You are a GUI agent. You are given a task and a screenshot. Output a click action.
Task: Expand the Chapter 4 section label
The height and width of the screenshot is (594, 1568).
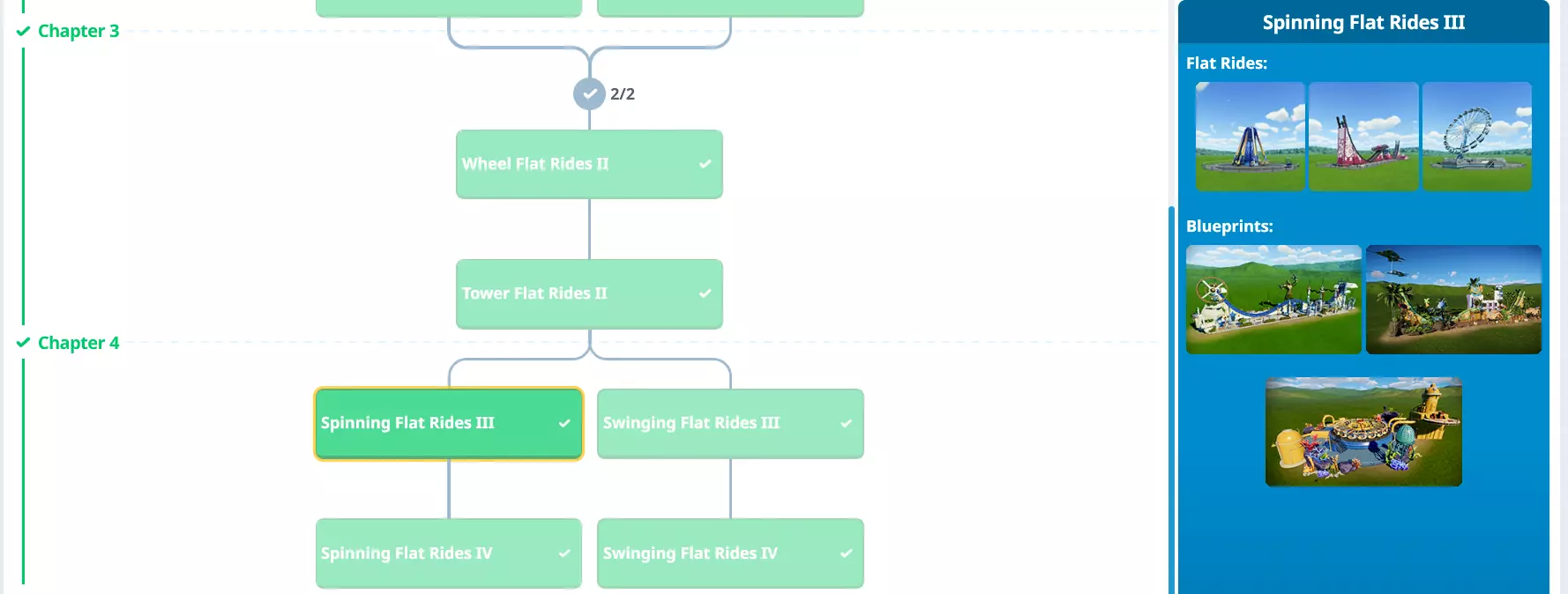click(x=78, y=343)
